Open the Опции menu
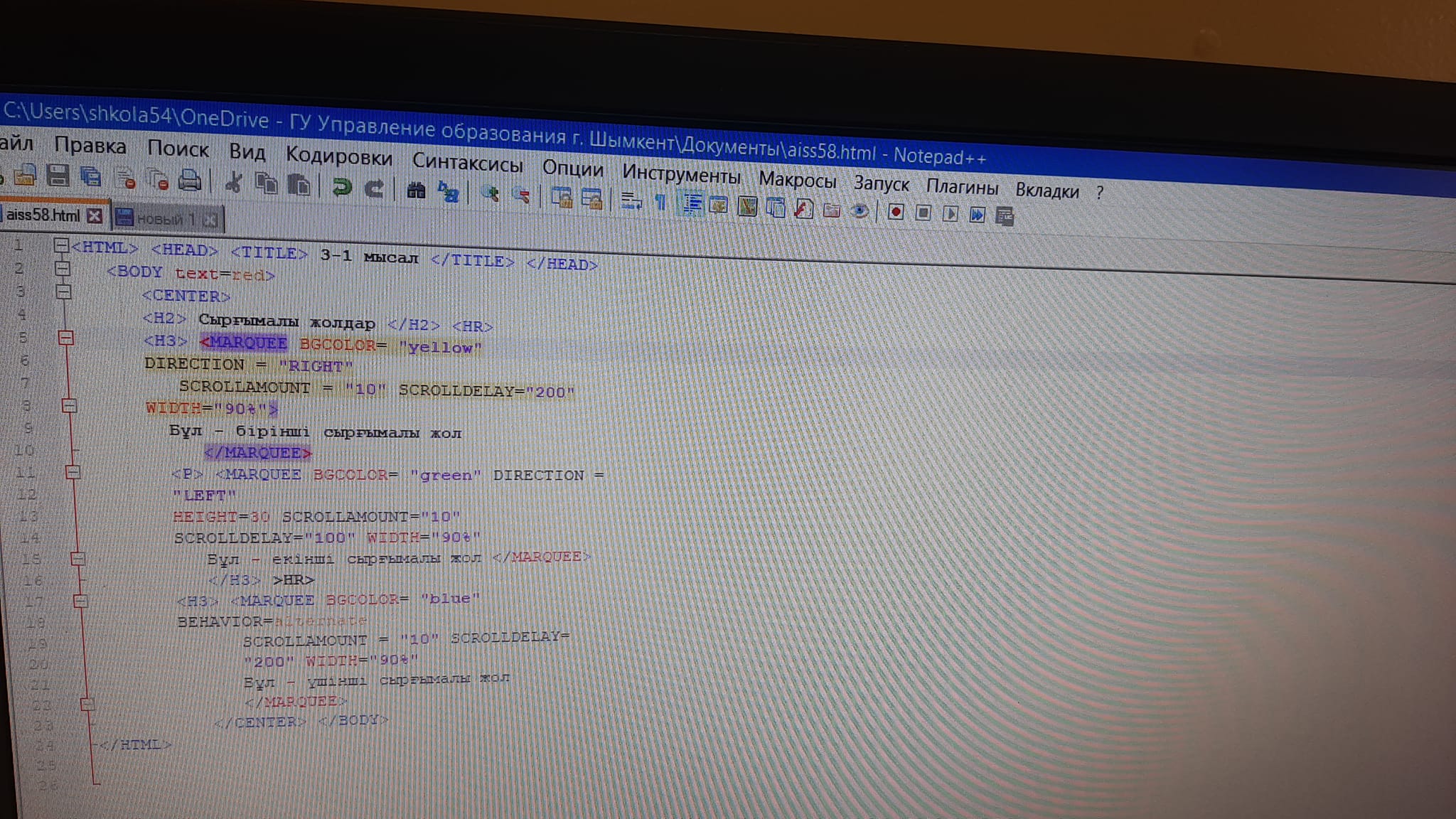Viewport: 1456px width, 819px height. coord(572,168)
